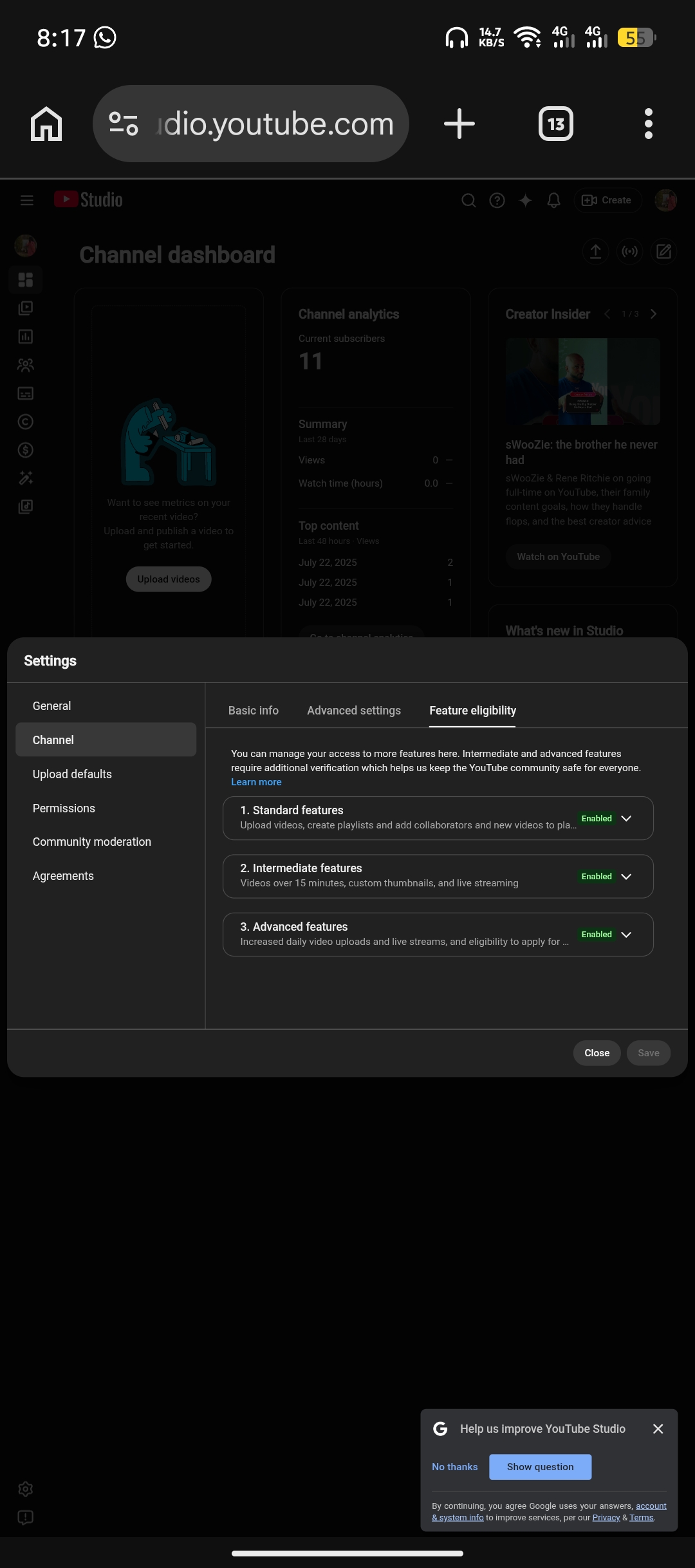
Task: Open the help question-mark icon
Action: [x=497, y=200]
